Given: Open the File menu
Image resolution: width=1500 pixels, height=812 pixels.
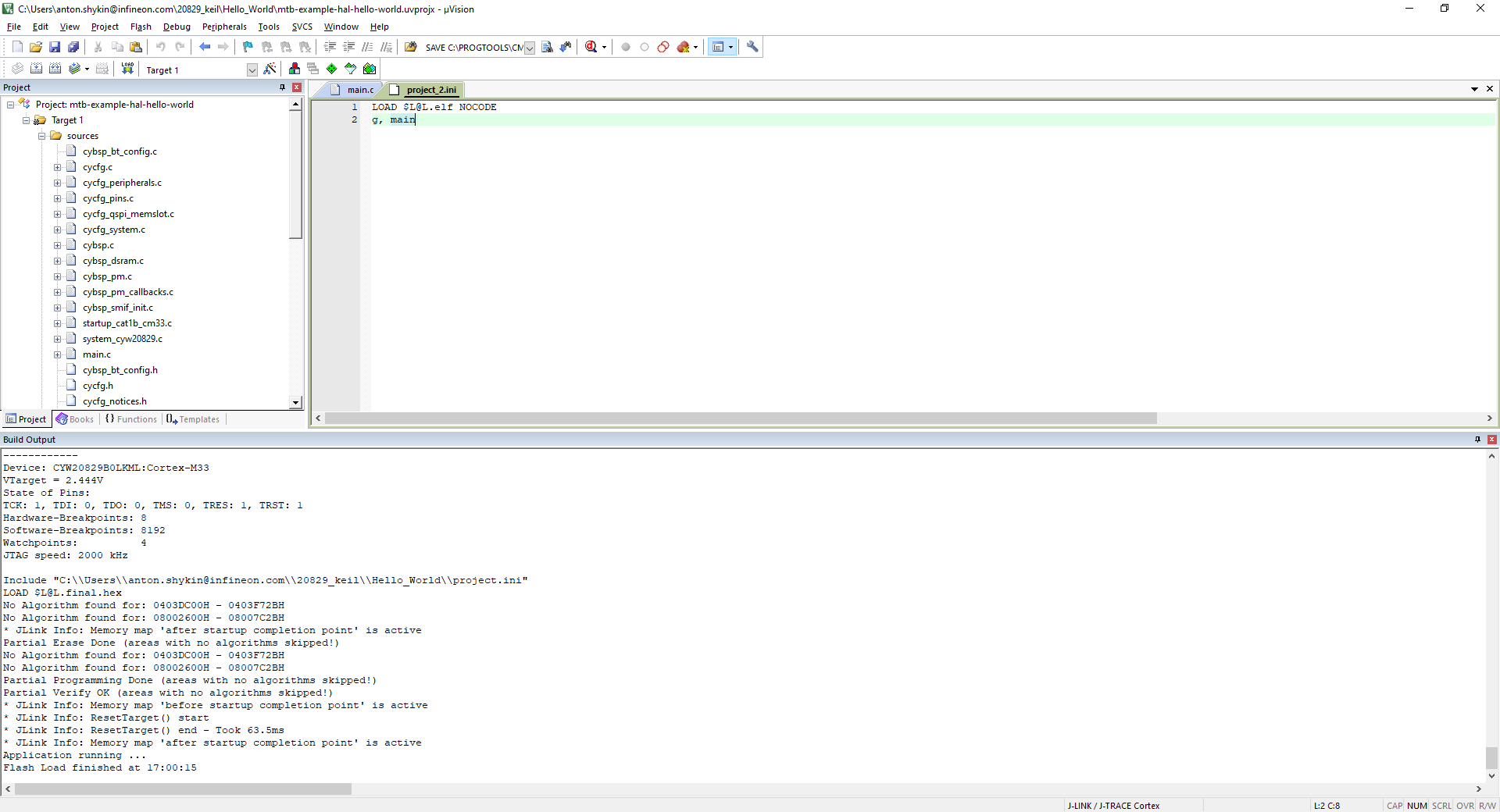Looking at the screenshot, I should [x=14, y=27].
